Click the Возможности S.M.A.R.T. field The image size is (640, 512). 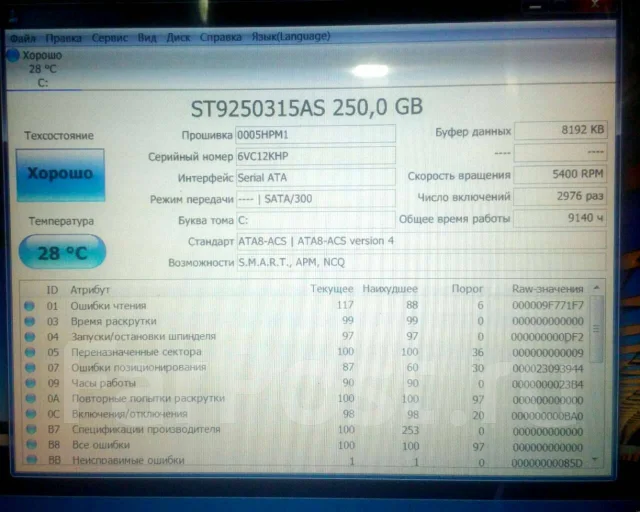point(421,262)
